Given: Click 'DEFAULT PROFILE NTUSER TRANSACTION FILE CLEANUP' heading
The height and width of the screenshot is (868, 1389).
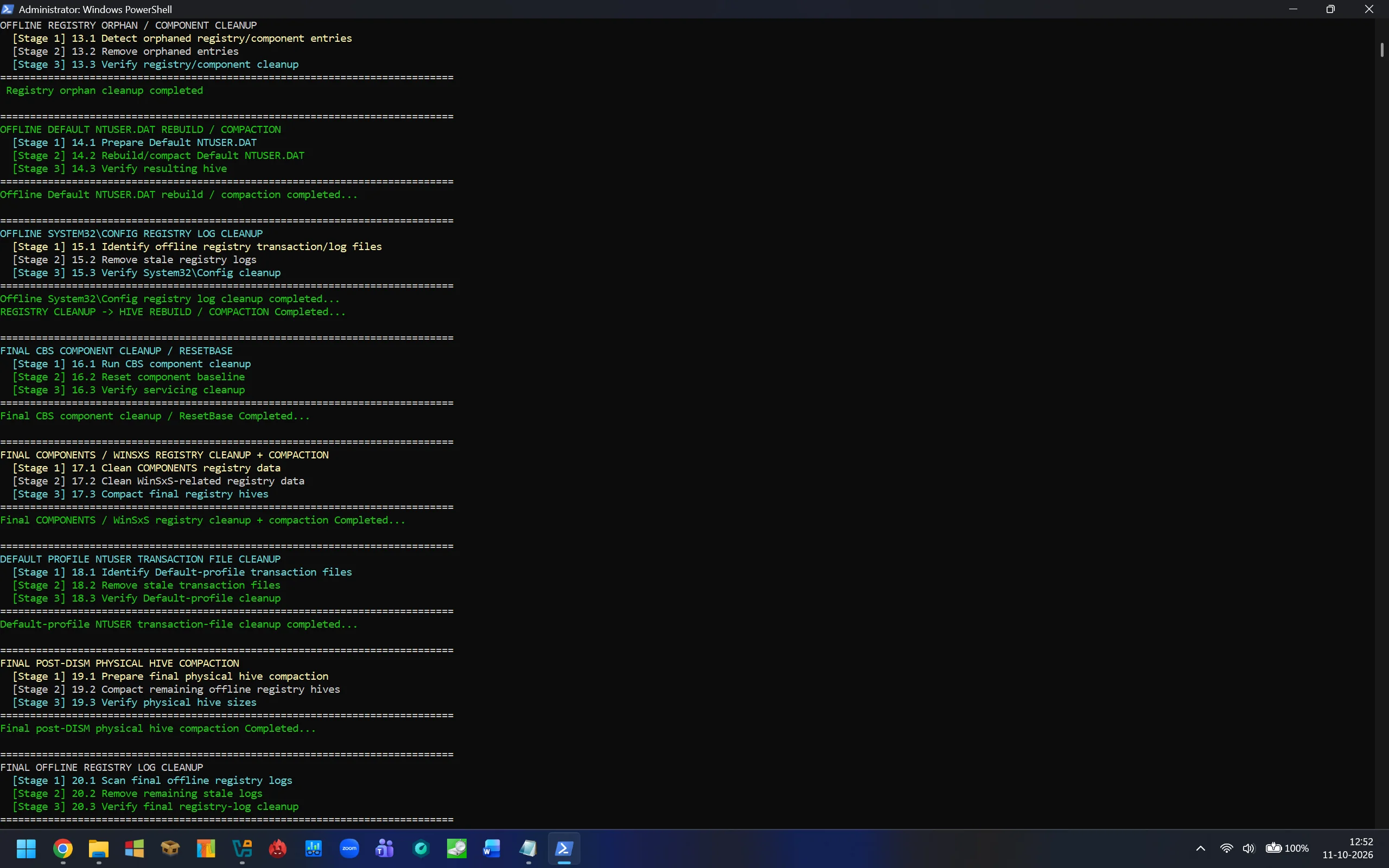Looking at the screenshot, I should pos(141,559).
